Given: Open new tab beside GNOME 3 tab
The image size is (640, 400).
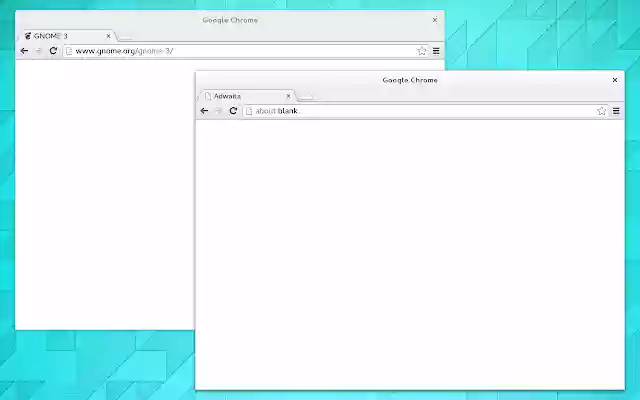Looking at the screenshot, I should tap(125, 38).
